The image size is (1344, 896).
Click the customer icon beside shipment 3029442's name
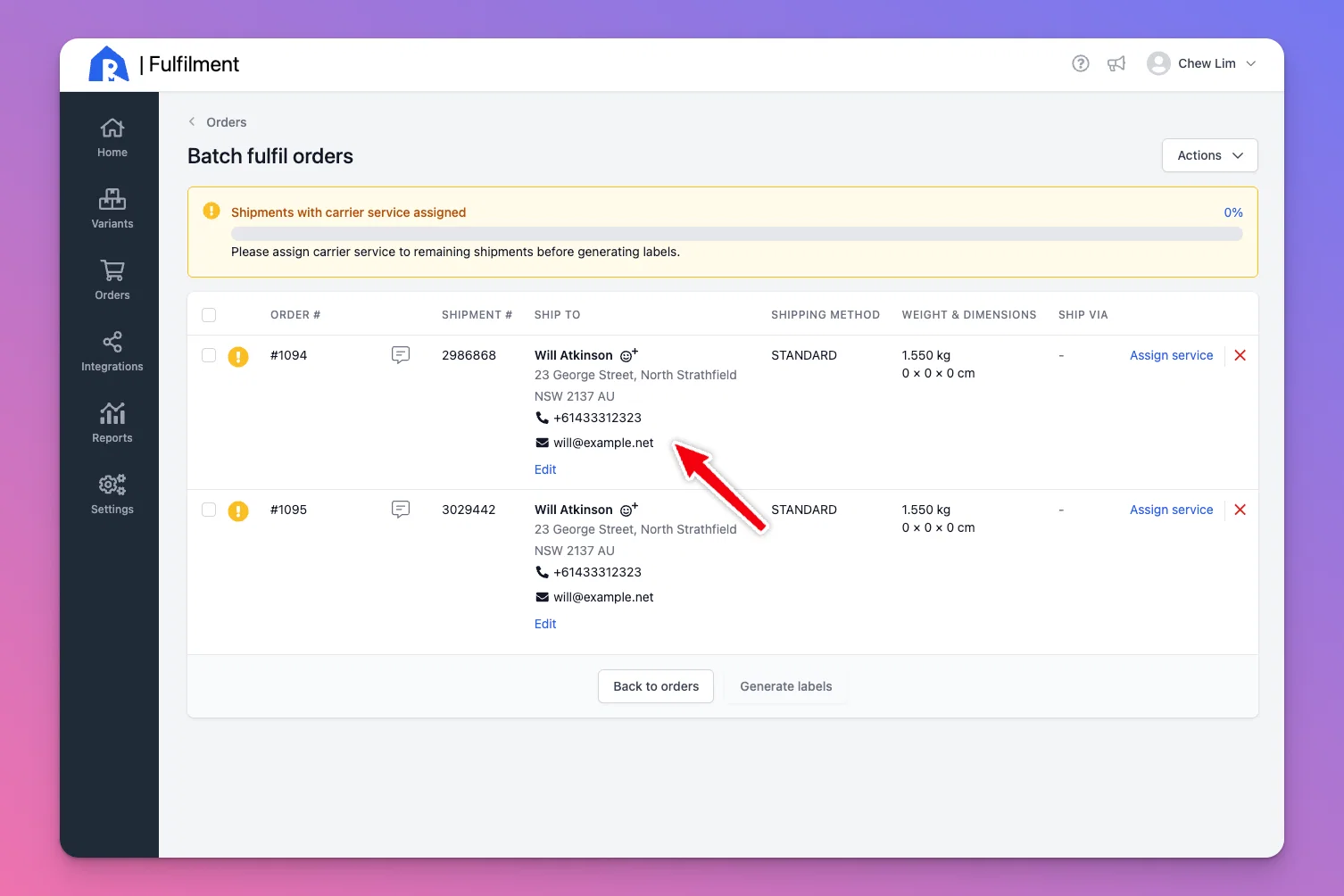[x=629, y=510]
